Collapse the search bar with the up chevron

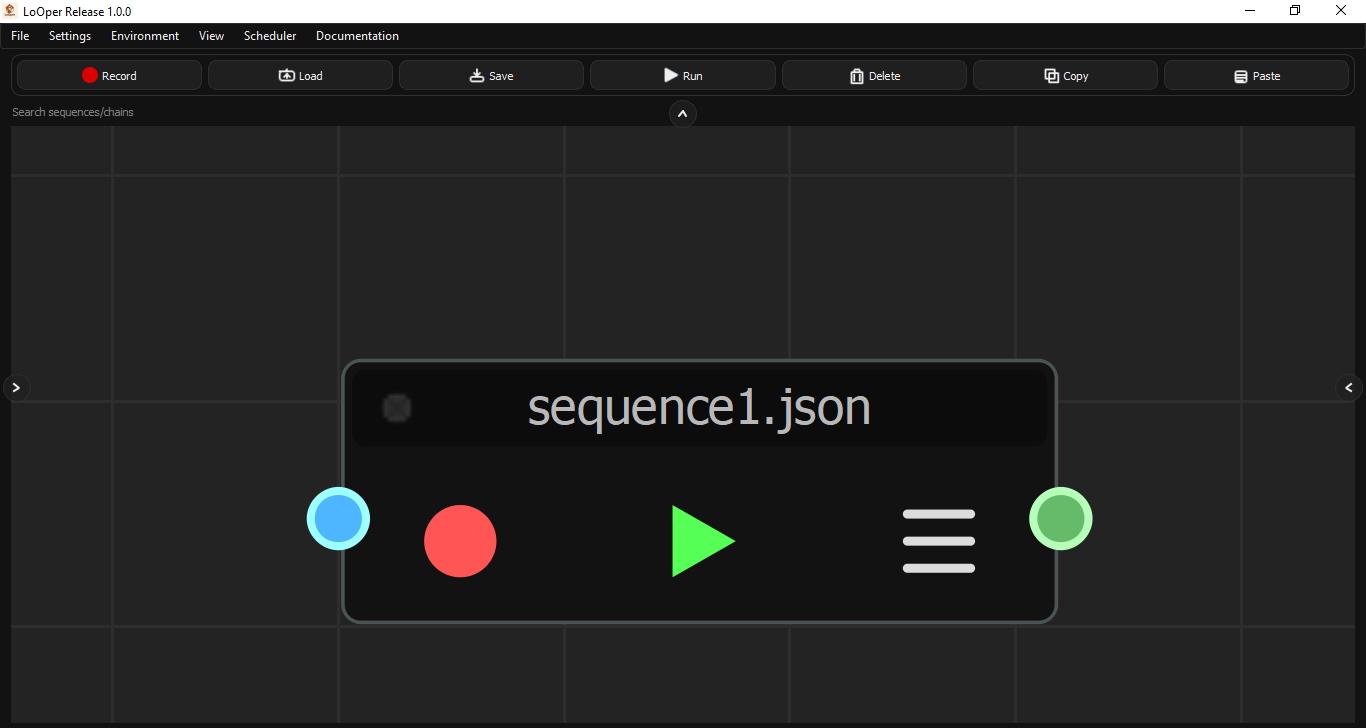click(683, 114)
